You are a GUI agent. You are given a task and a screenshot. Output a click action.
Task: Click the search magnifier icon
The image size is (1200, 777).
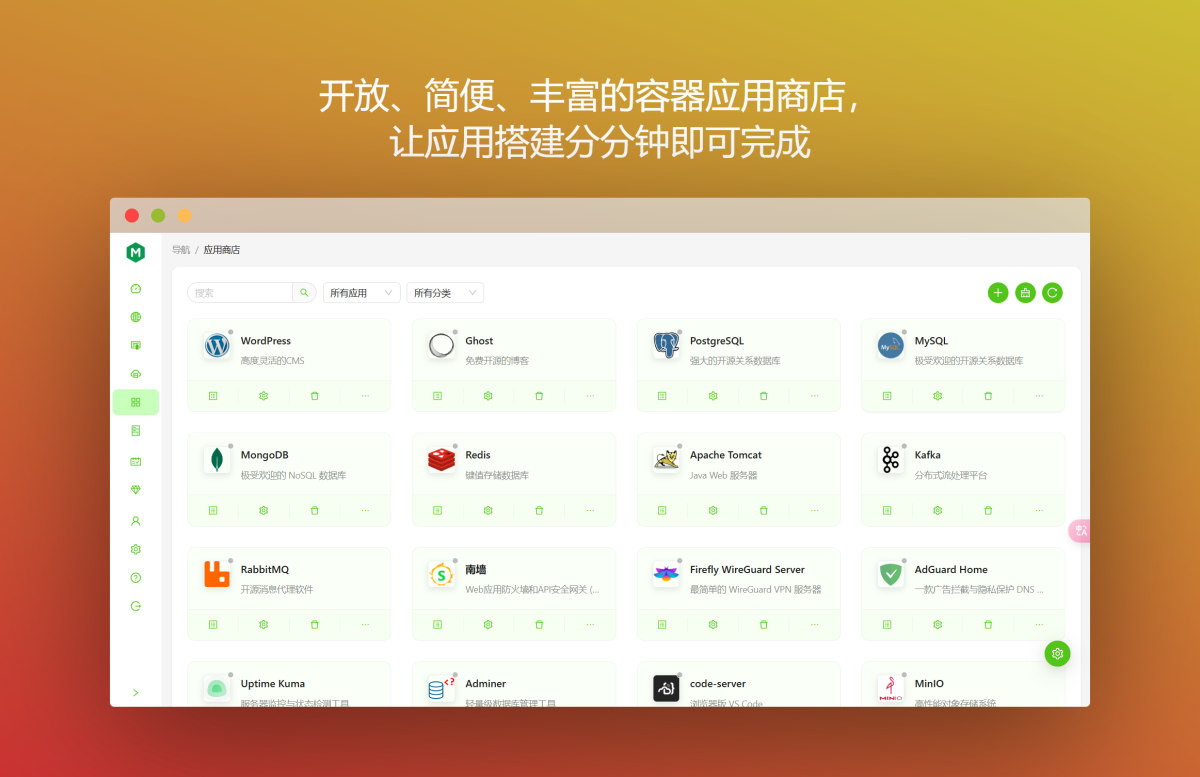(x=304, y=292)
